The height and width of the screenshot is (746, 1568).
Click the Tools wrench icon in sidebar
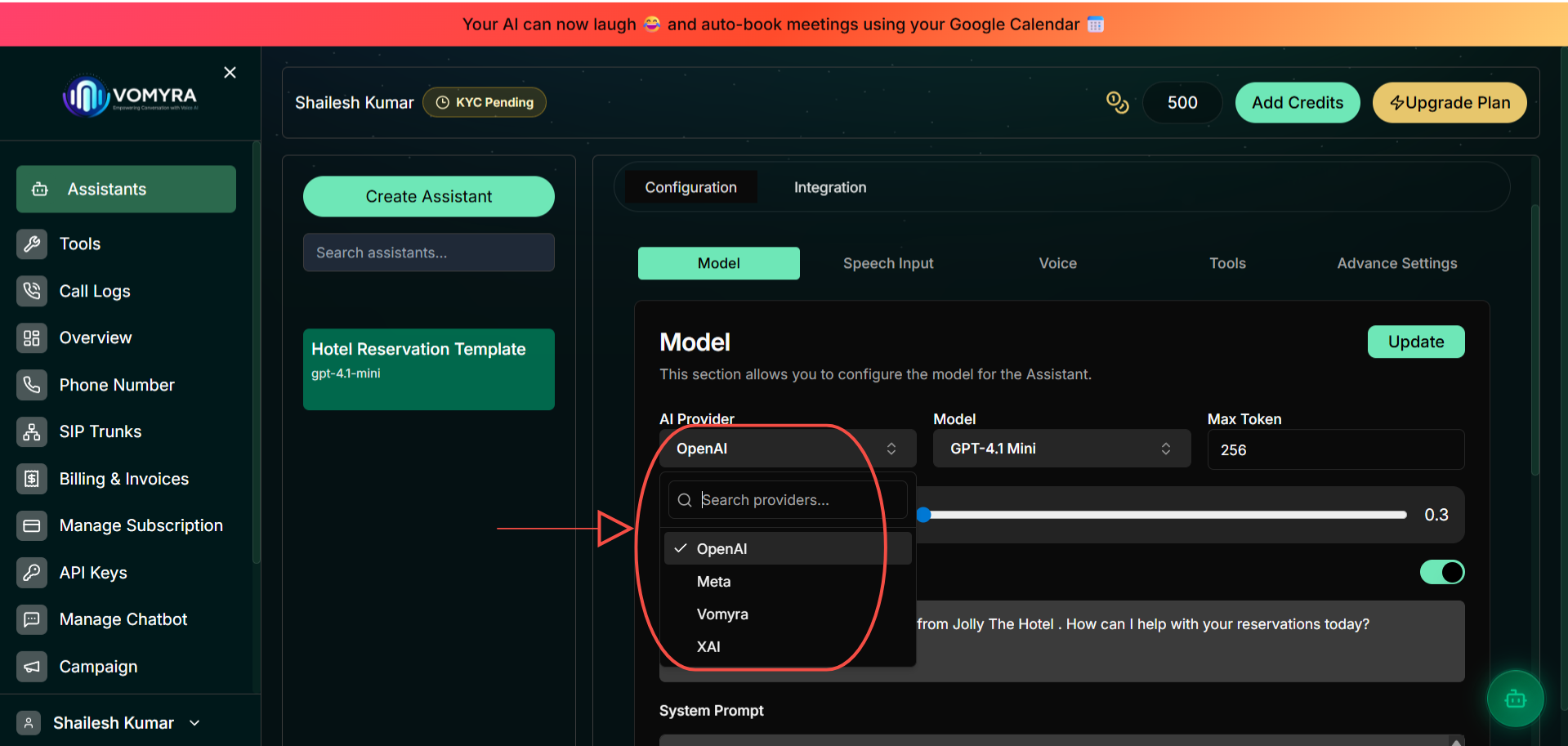(x=32, y=243)
